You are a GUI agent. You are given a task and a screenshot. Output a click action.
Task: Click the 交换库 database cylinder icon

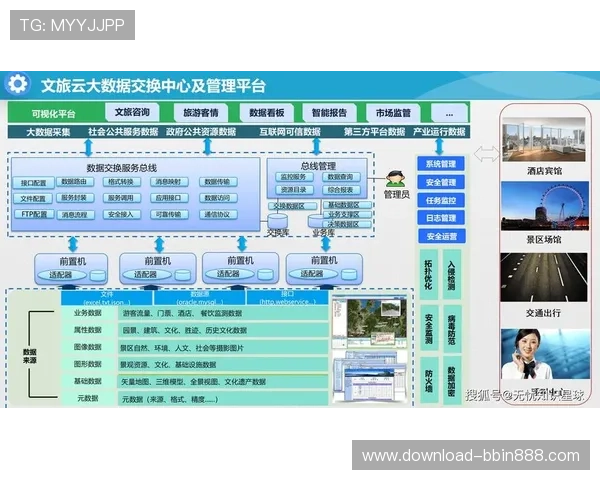click(x=277, y=221)
